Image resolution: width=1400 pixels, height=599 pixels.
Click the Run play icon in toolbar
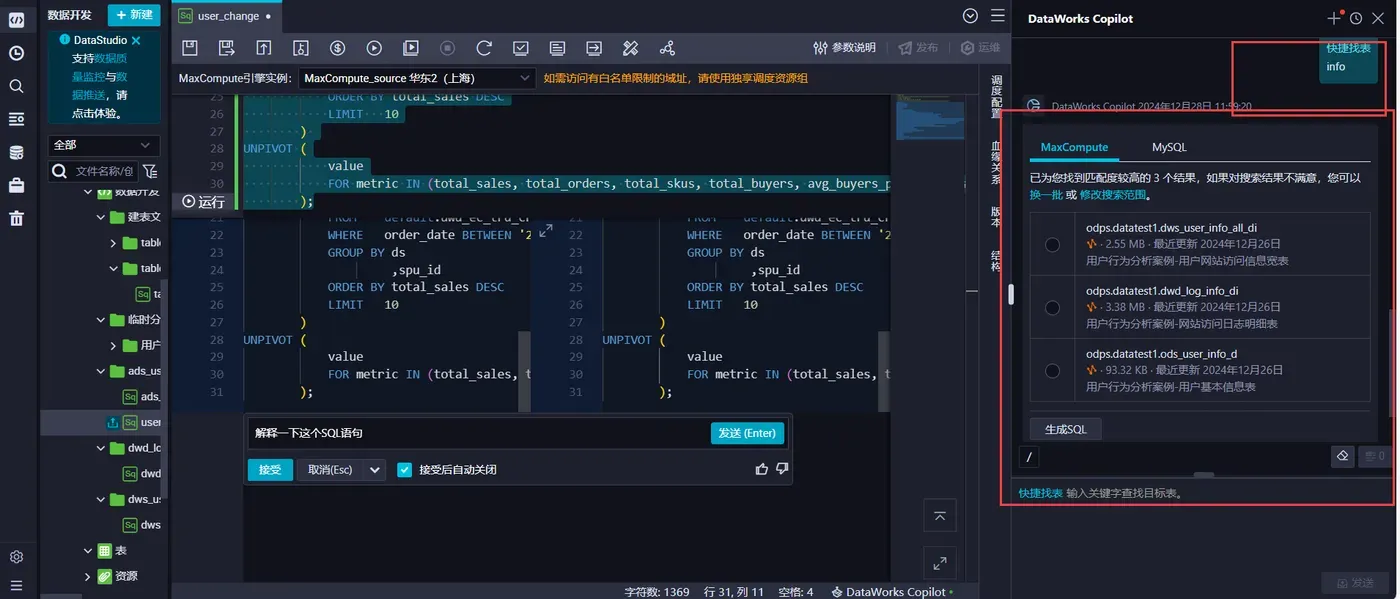click(374, 48)
